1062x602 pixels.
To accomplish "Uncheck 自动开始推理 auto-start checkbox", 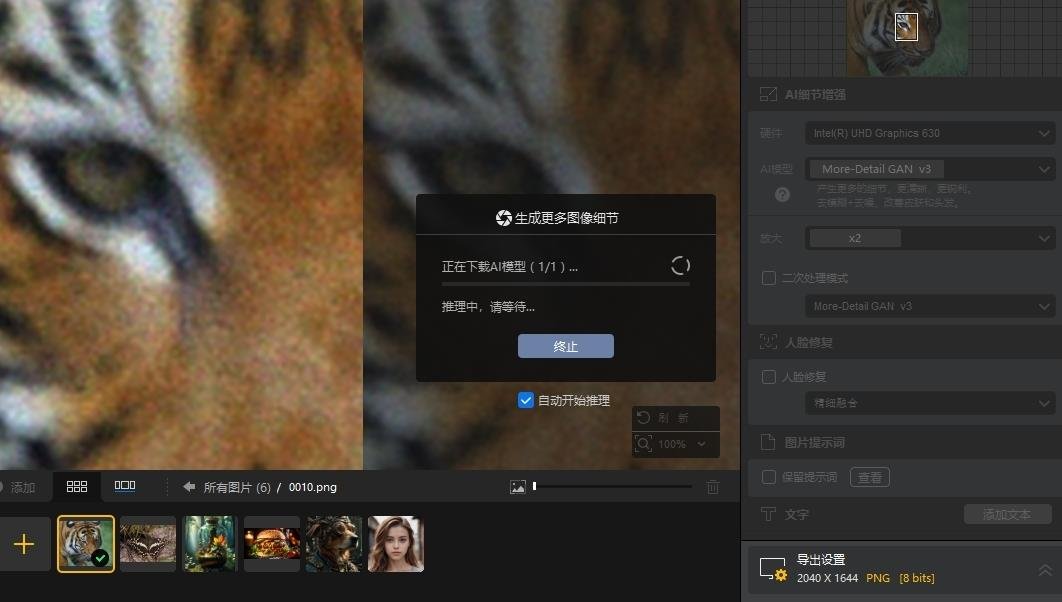I will tap(526, 400).
